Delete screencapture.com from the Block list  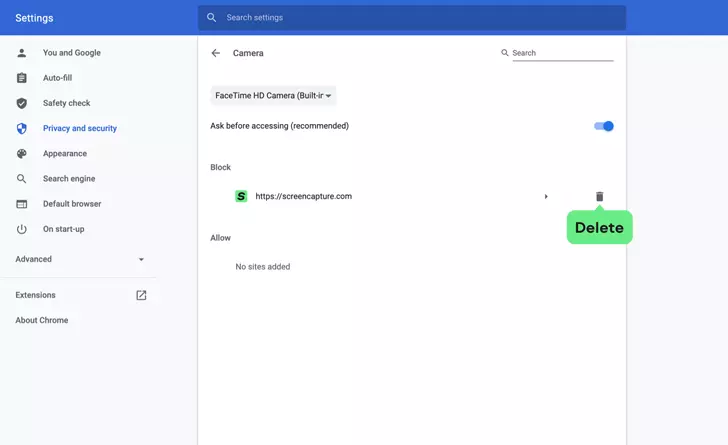[599, 196]
